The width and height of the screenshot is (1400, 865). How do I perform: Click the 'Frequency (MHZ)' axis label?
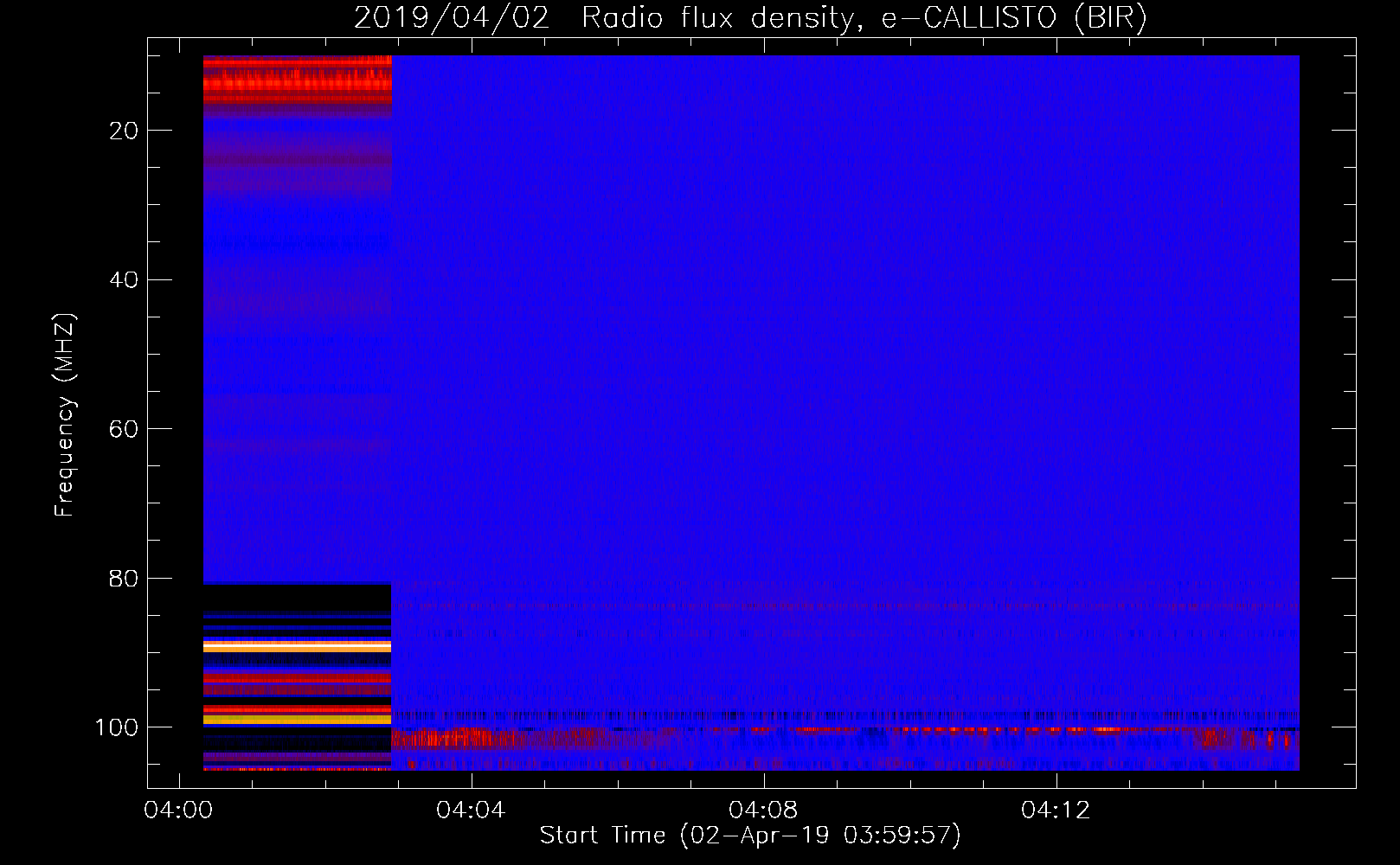[65, 415]
